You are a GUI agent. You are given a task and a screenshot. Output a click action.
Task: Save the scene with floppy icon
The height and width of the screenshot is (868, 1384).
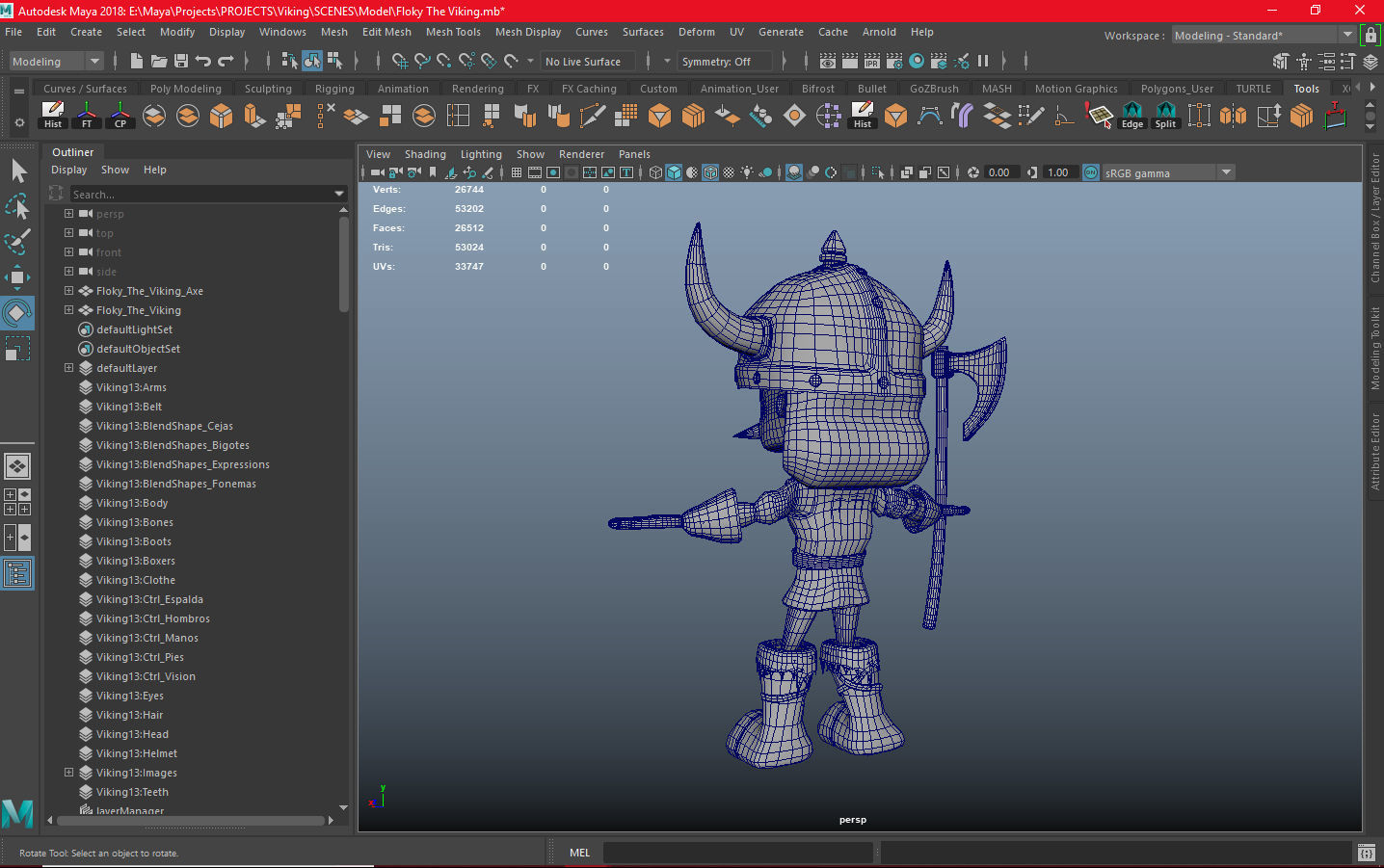tap(180, 61)
